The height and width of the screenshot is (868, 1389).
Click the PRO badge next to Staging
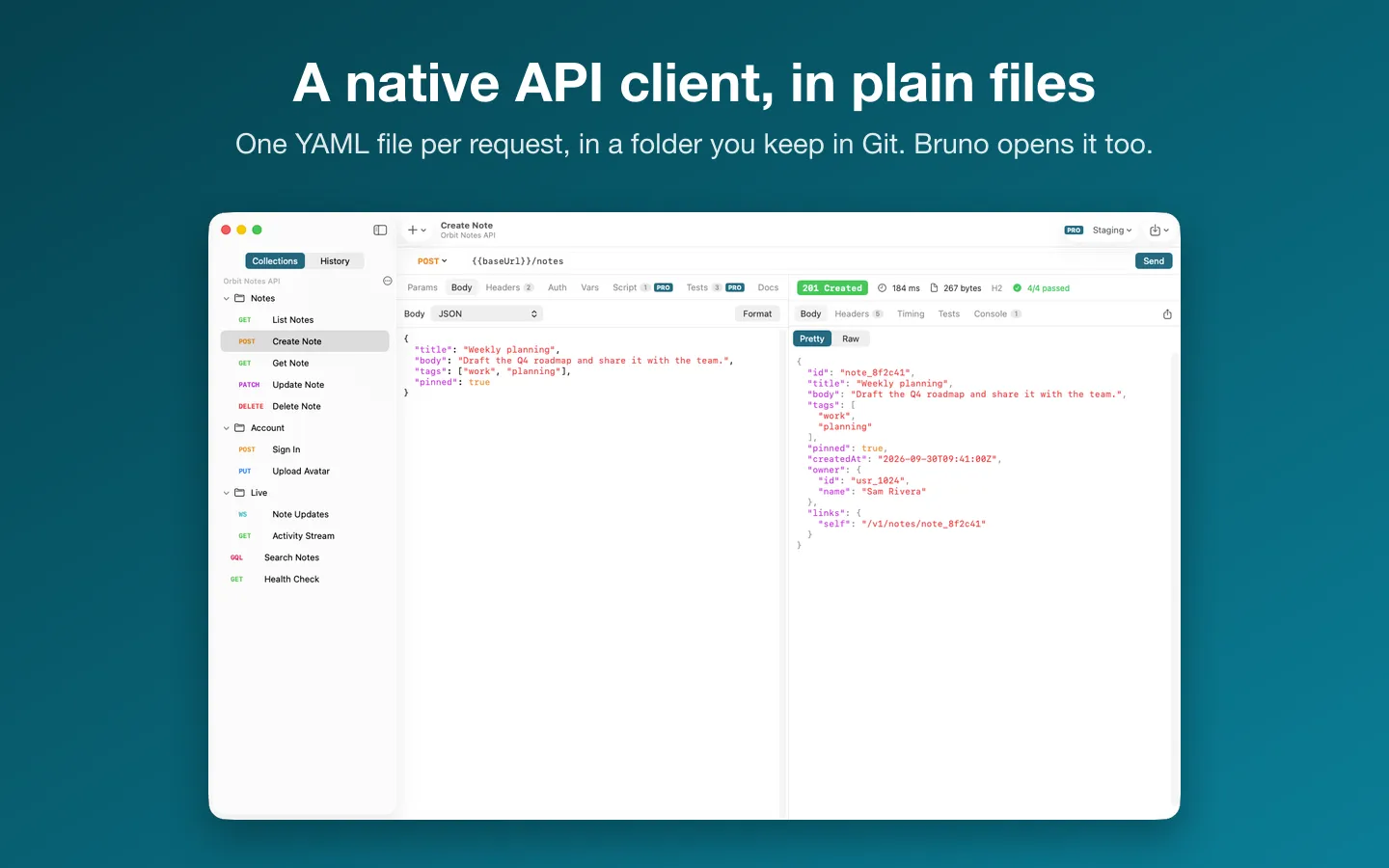pyautogui.click(x=1074, y=231)
